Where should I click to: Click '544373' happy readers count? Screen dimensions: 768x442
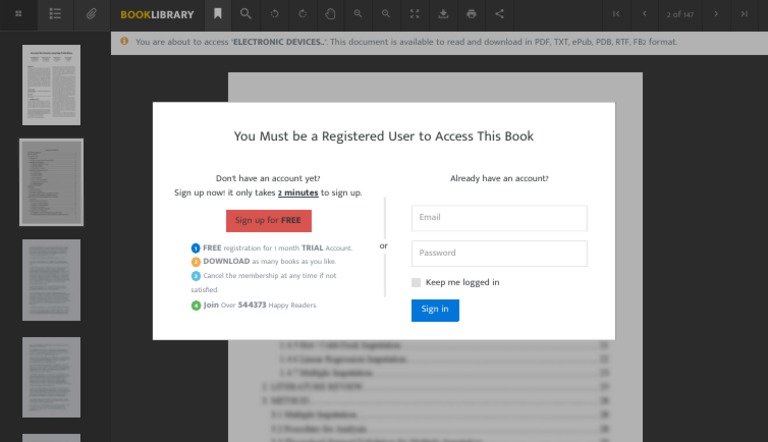coord(252,305)
